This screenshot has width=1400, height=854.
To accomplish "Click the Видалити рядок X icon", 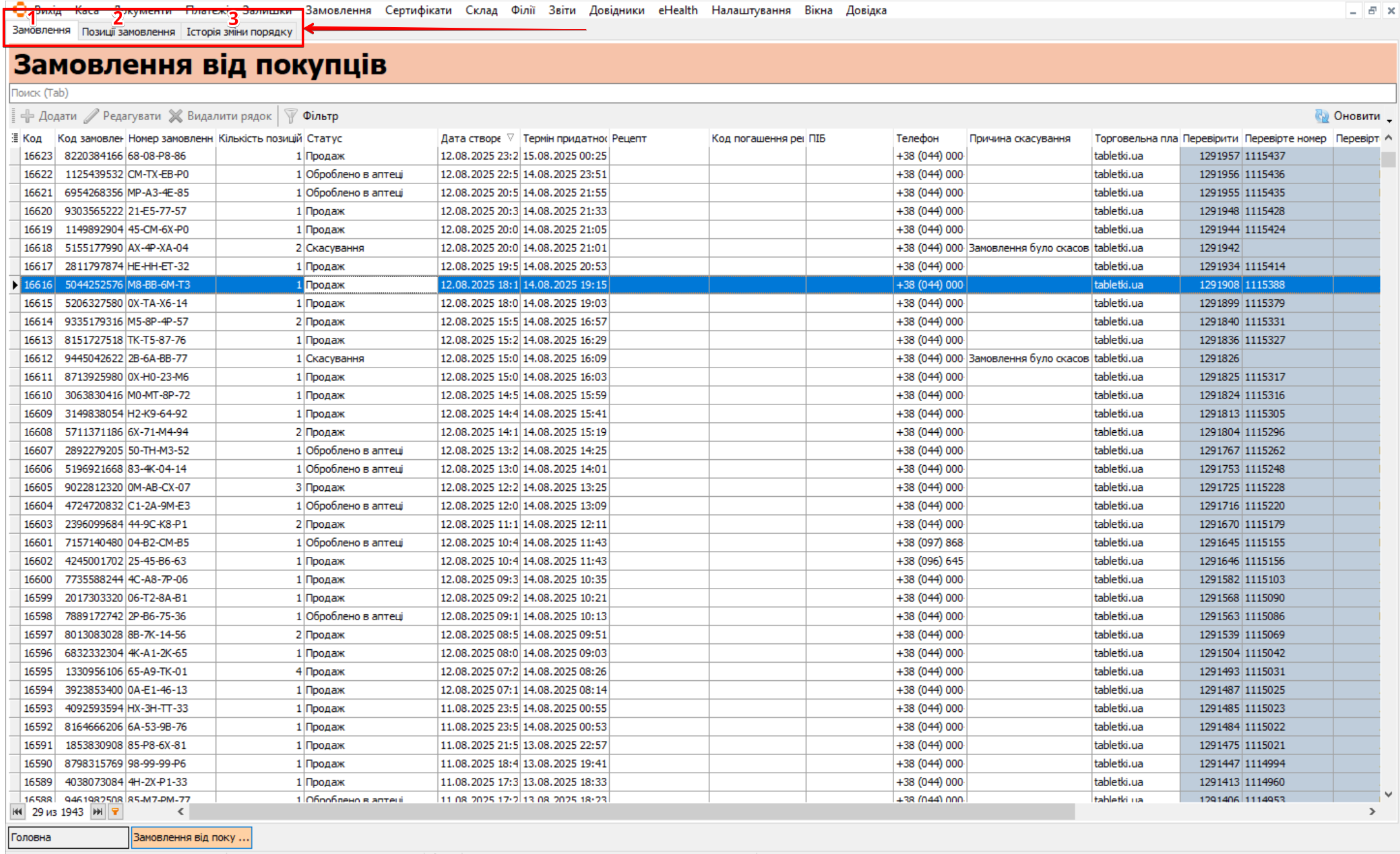I will tap(176, 116).
